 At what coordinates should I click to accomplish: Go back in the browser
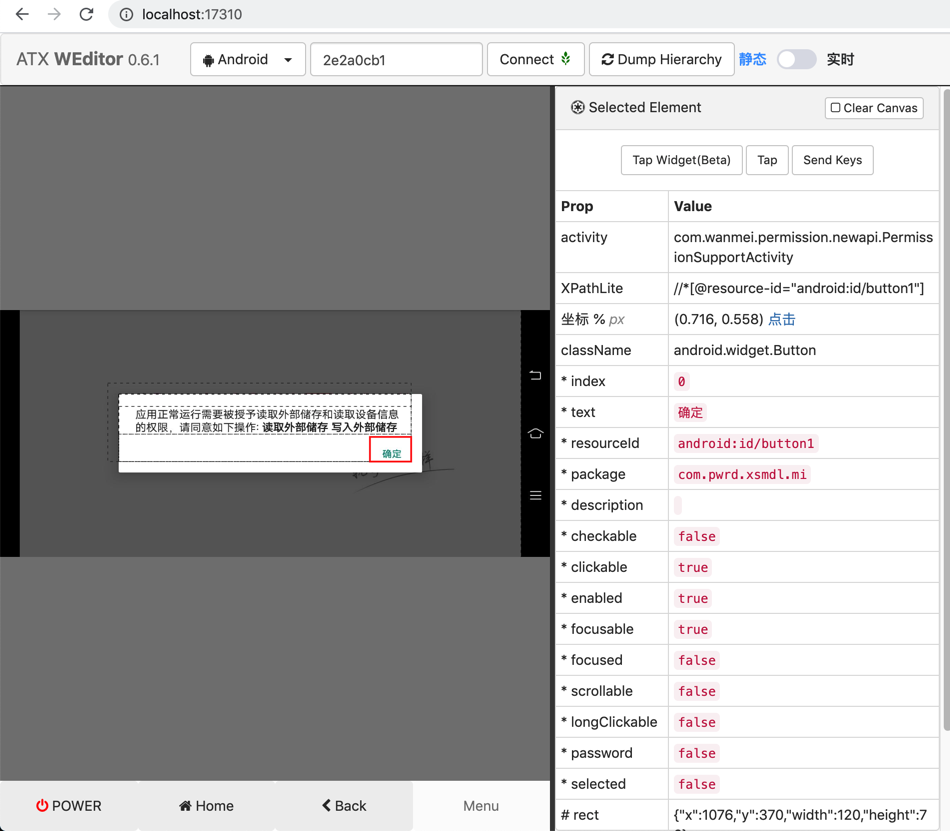(x=22, y=14)
